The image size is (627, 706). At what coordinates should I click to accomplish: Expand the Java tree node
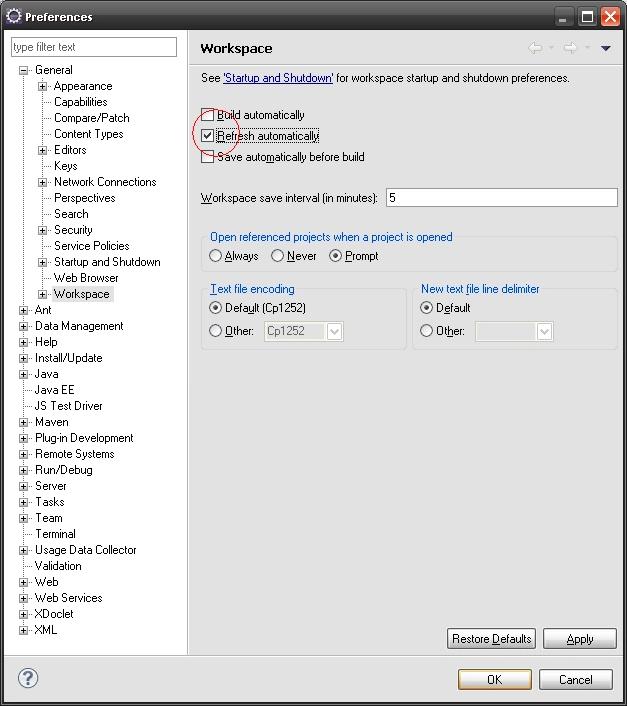(24, 374)
